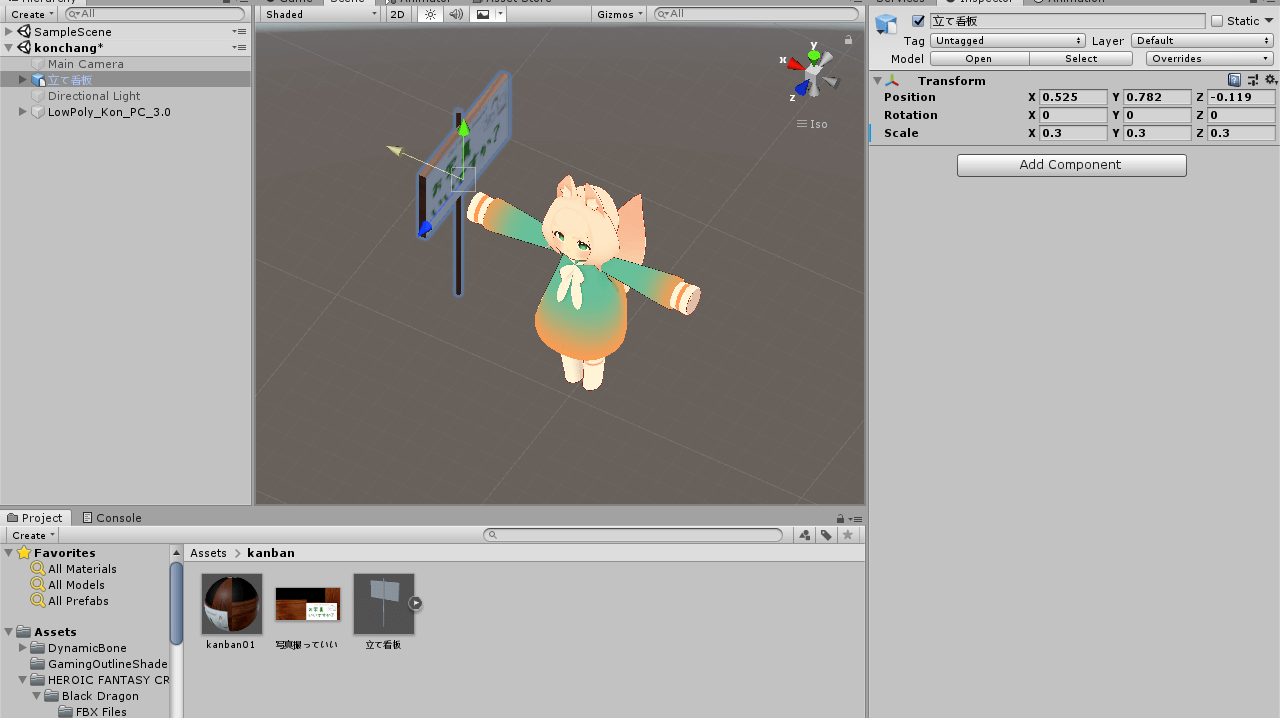
Task: Click the Add Component button
Action: tap(1071, 165)
